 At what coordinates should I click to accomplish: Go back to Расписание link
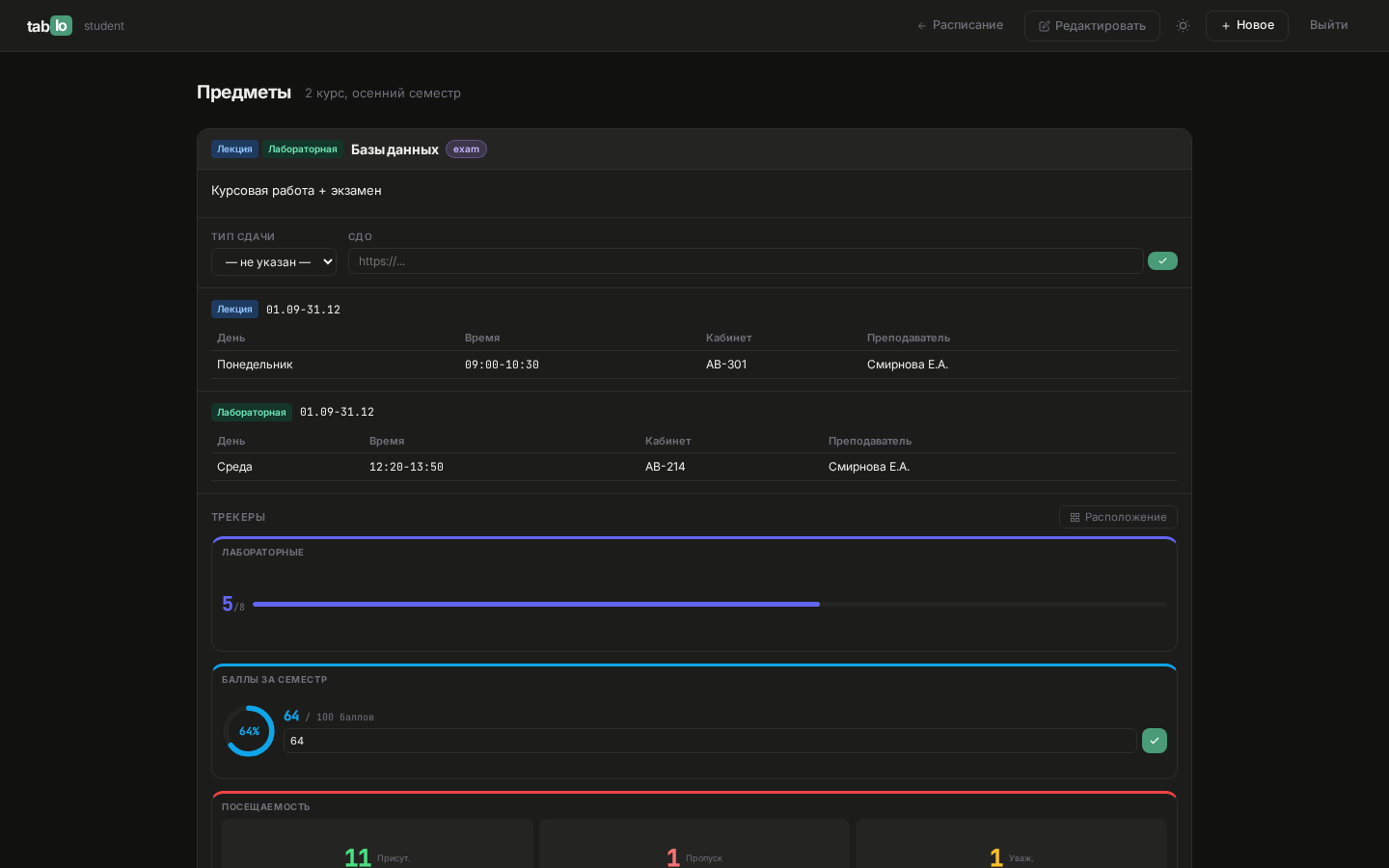click(x=960, y=25)
